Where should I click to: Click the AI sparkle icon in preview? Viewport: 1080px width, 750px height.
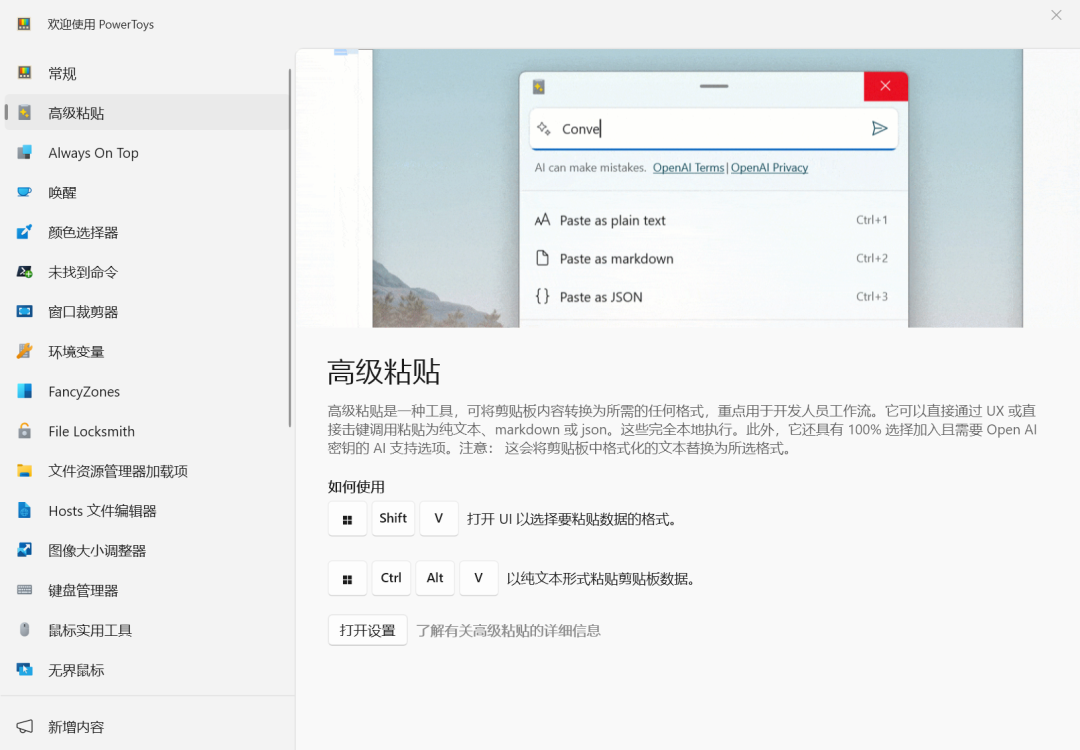coord(543,128)
